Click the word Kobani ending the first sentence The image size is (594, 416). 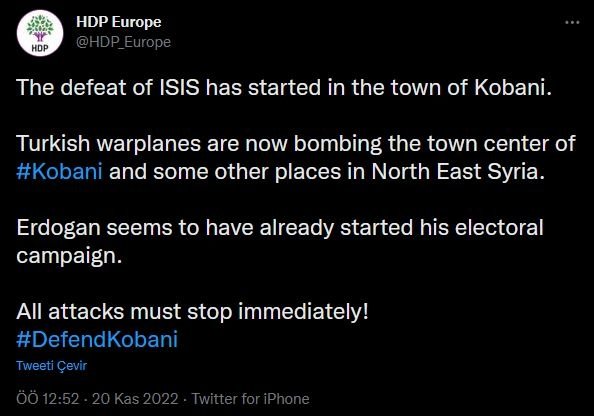tap(513, 88)
